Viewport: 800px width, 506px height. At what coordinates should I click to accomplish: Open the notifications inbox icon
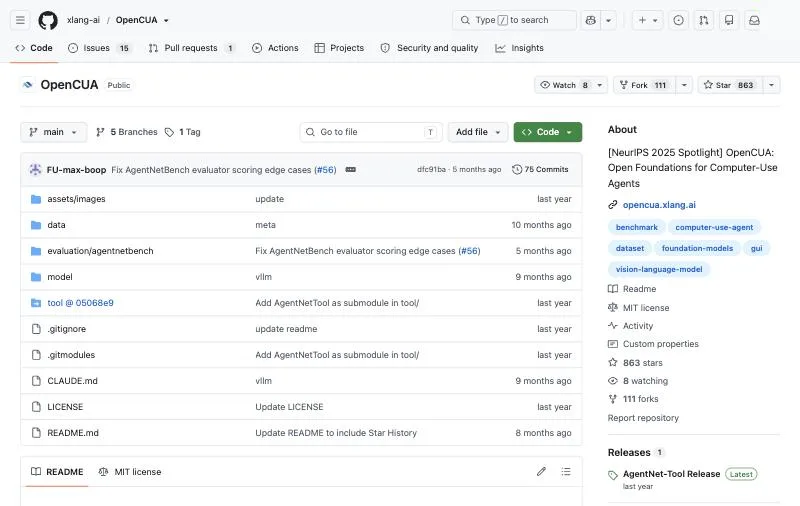pyautogui.click(x=754, y=20)
